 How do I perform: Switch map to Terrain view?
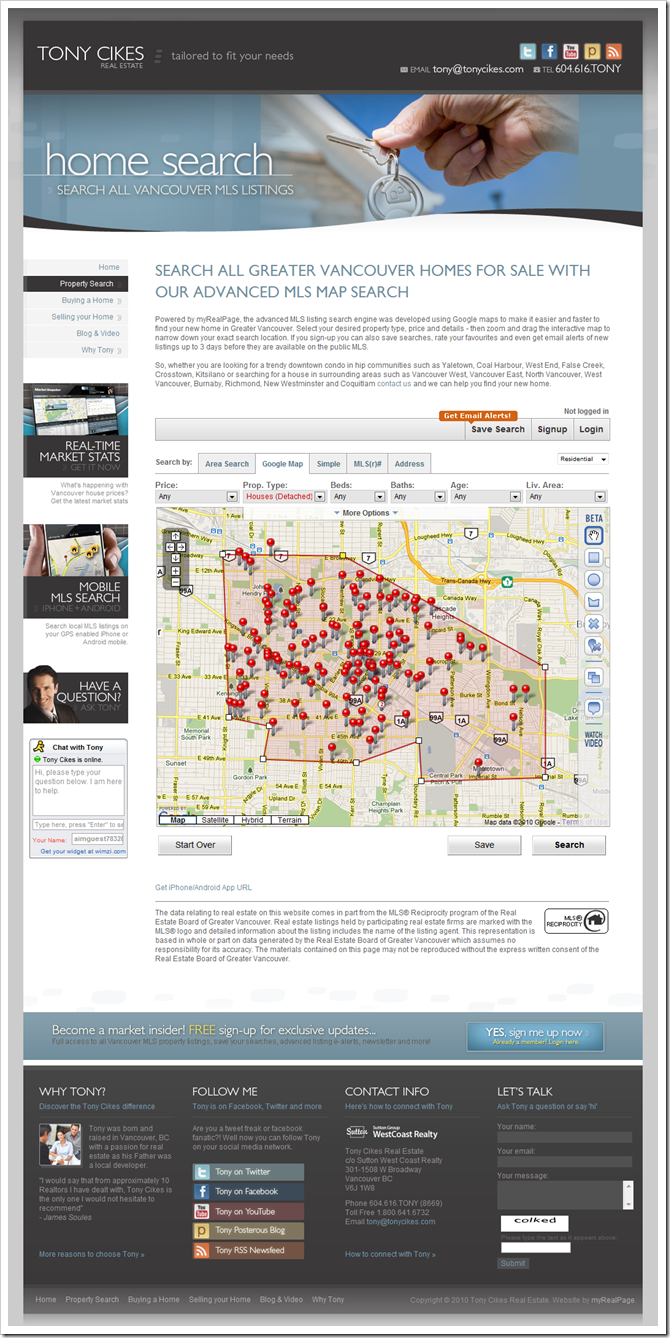[x=289, y=820]
